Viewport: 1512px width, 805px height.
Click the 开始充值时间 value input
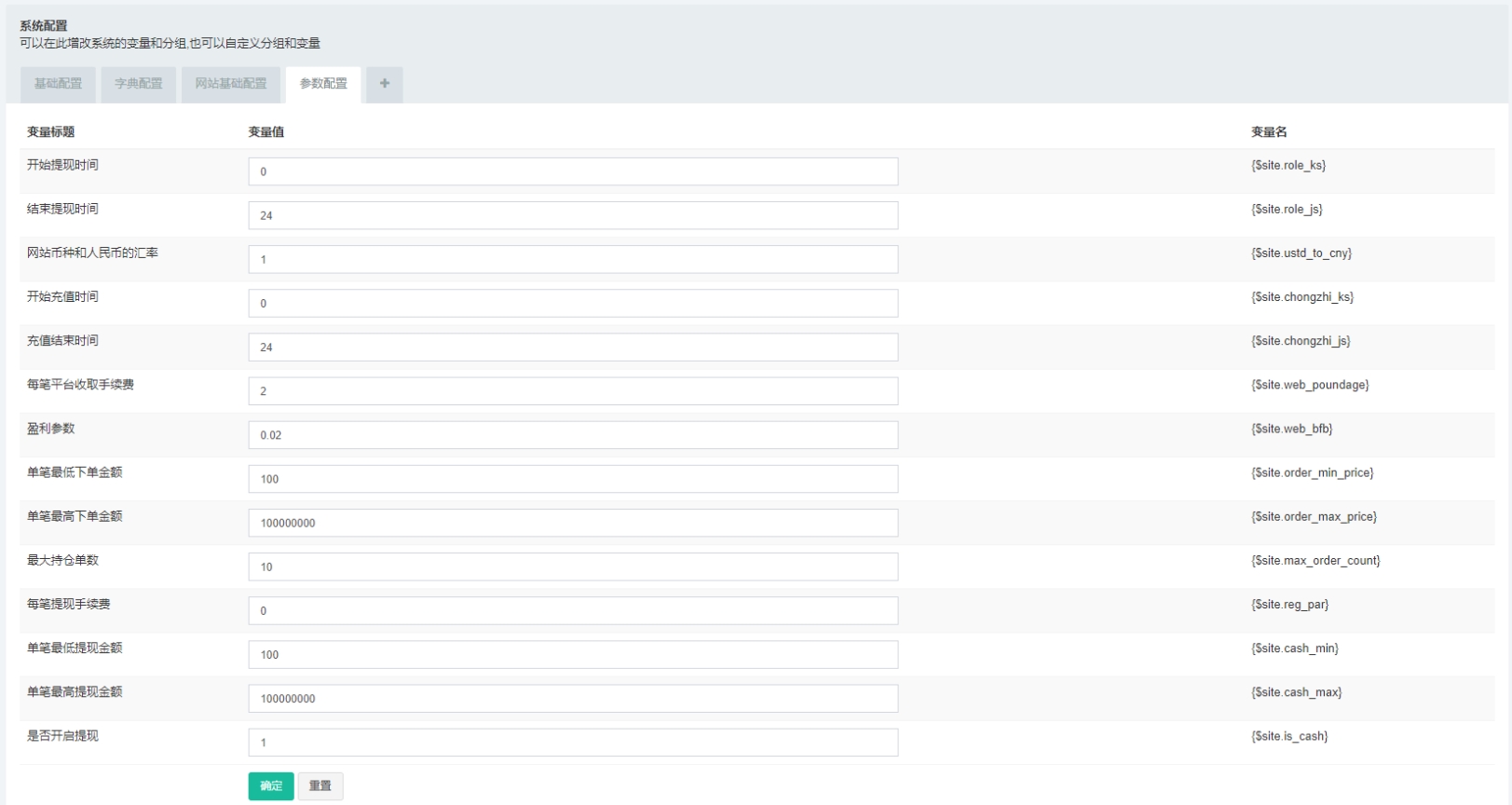tap(573, 303)
